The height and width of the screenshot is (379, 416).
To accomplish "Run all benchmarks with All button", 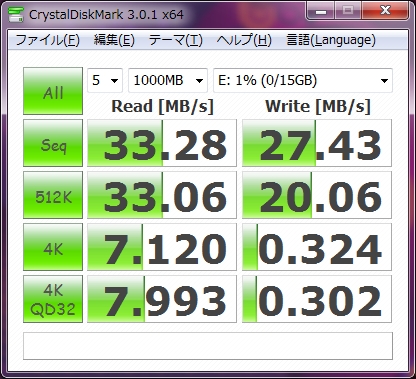I will click(53, 91).
